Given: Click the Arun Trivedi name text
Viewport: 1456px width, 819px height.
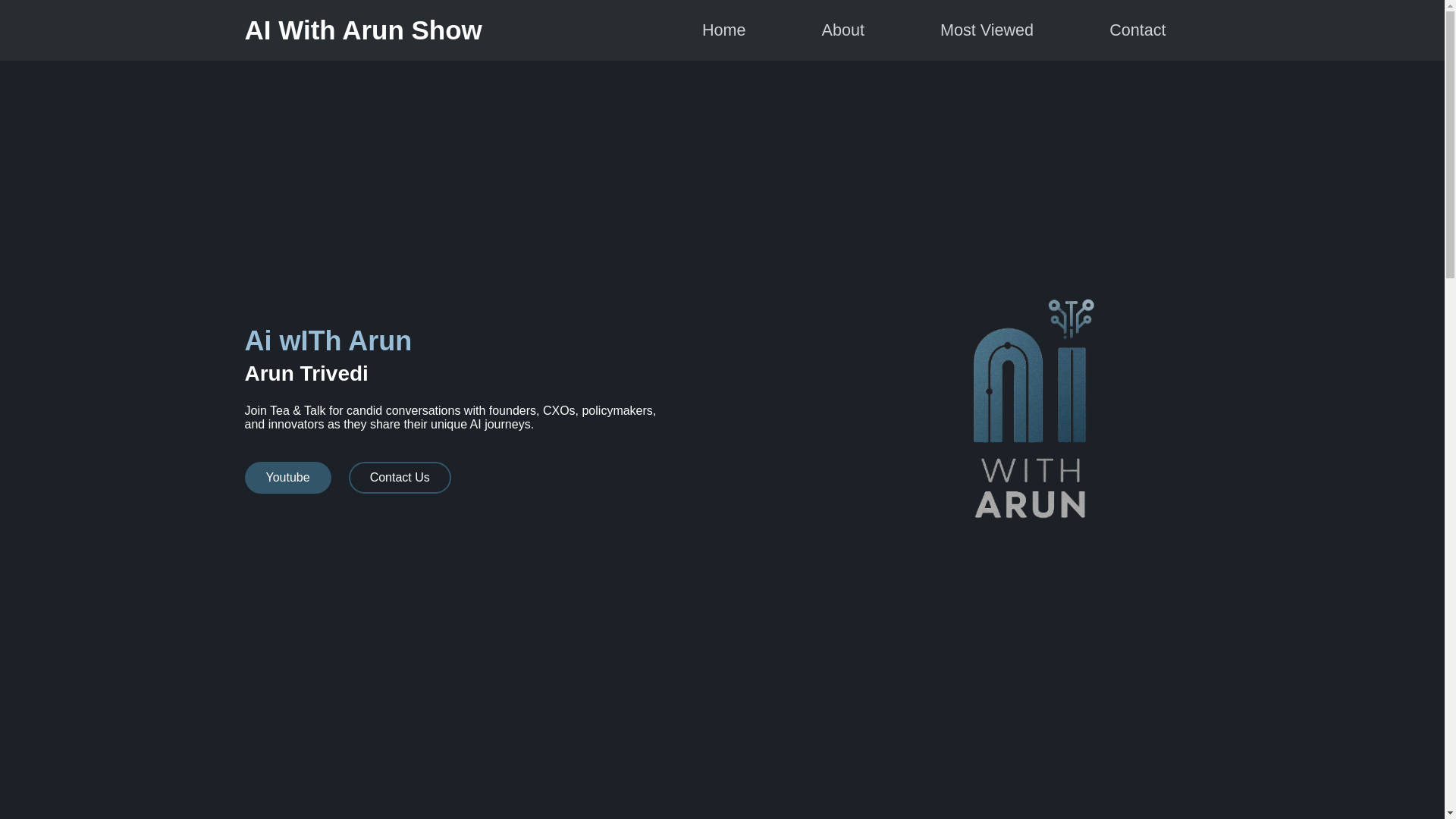Looking at the screenshot, I should pos(306,374).
